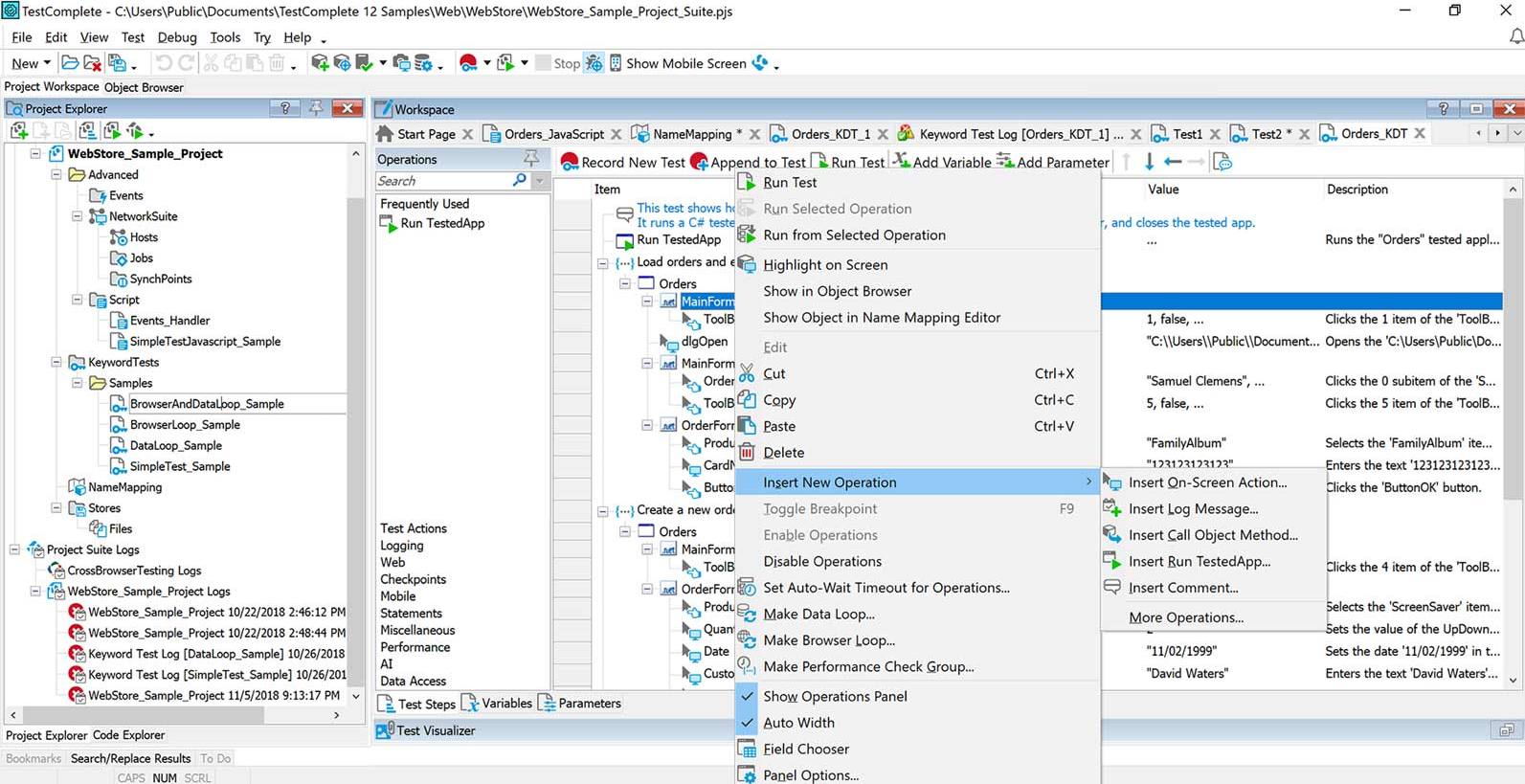This screenshot has width=1525, height=784.
Task: Select CrossBrowserTesting Logs tree item
Action: pos(134,571)
